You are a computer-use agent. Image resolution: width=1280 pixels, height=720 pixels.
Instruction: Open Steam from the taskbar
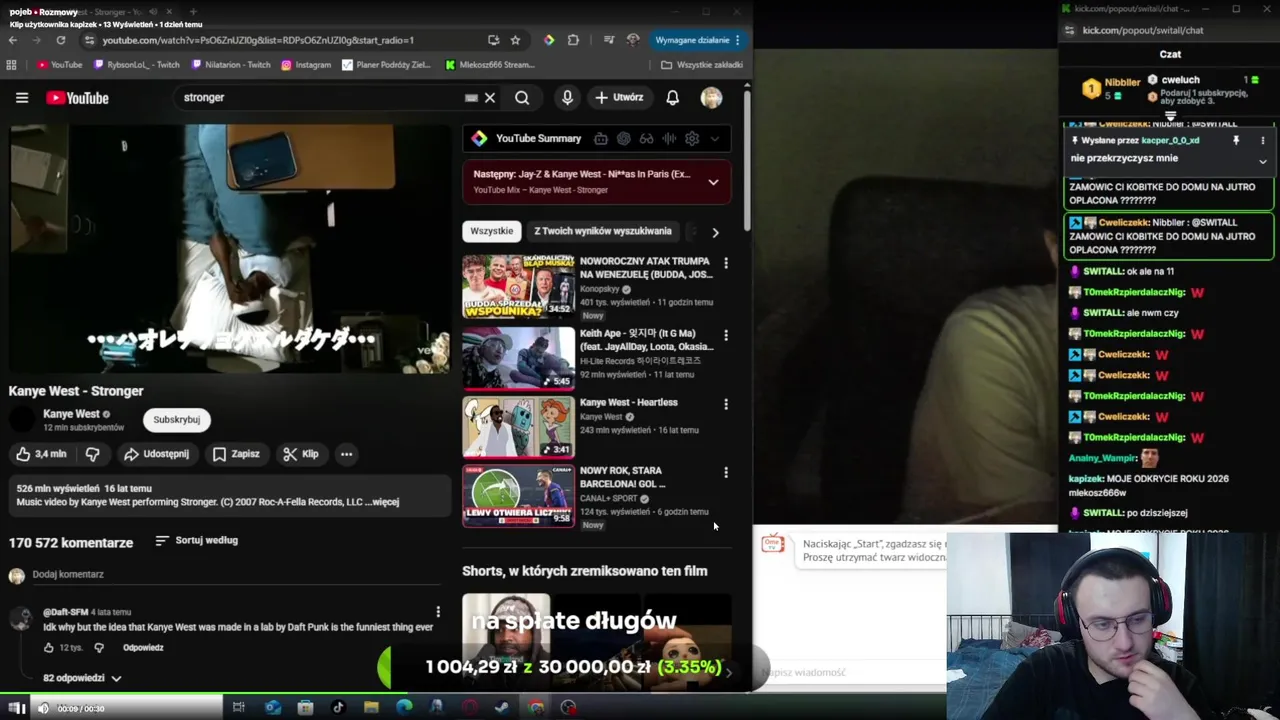click(502, 708)
